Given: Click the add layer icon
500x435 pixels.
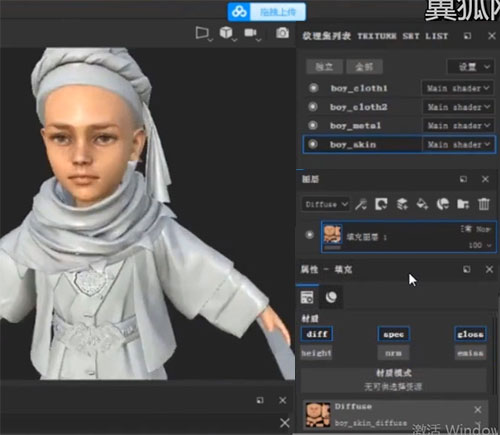Looking at the screenshot, I should click(x=402, y=204).
